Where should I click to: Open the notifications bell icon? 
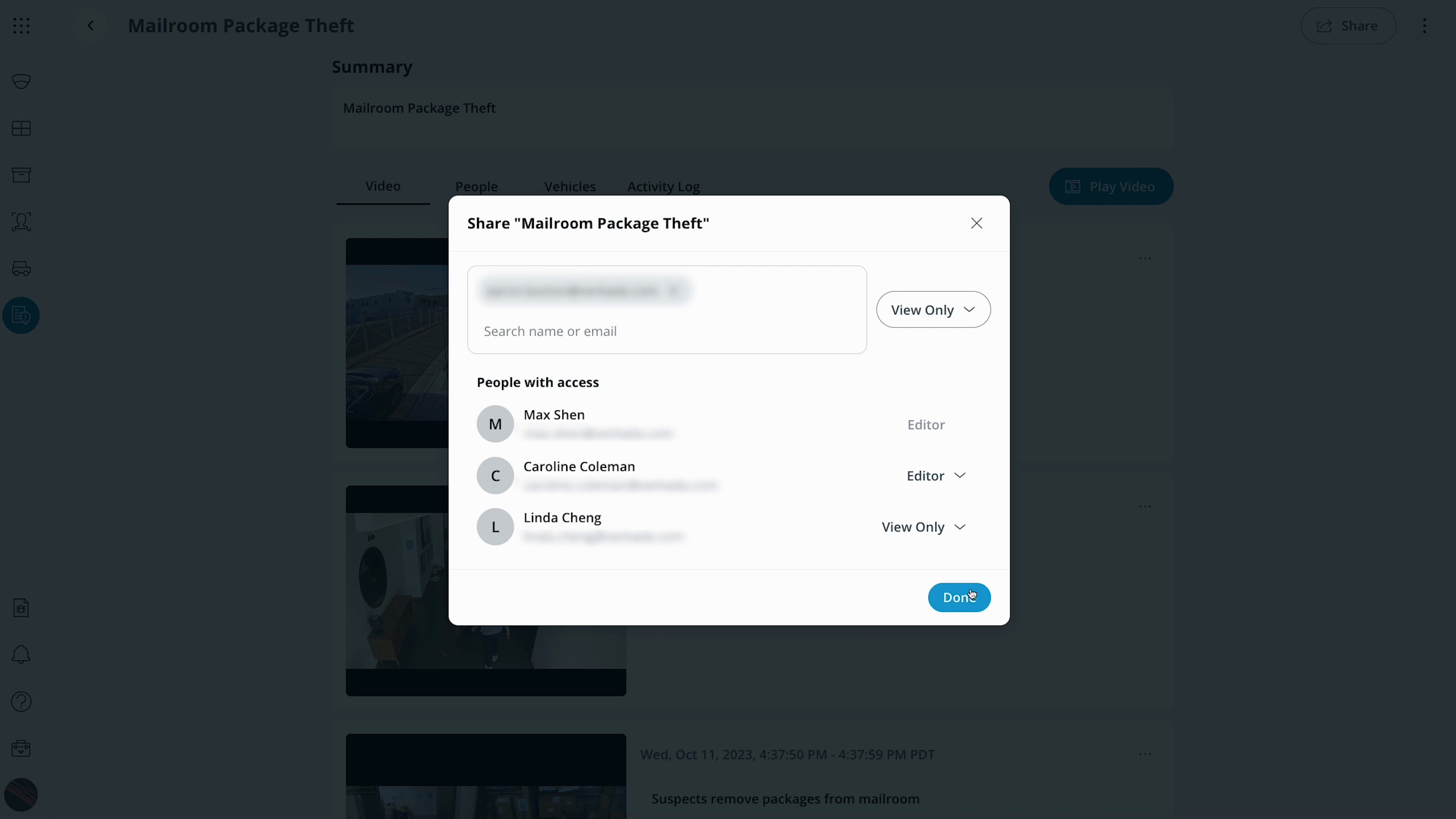(21, 654)
